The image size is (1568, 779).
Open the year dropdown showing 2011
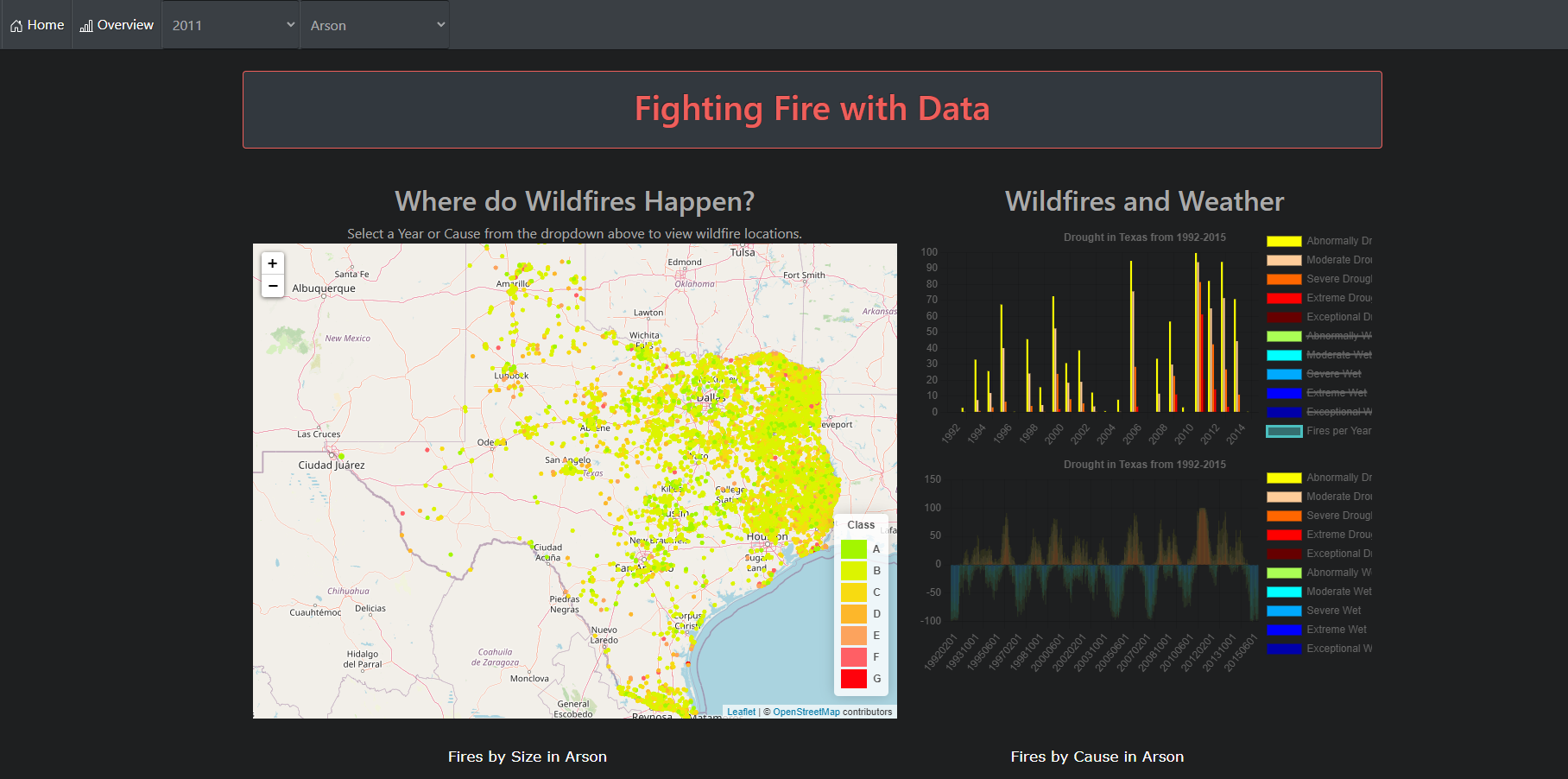(x=231, y=25)
